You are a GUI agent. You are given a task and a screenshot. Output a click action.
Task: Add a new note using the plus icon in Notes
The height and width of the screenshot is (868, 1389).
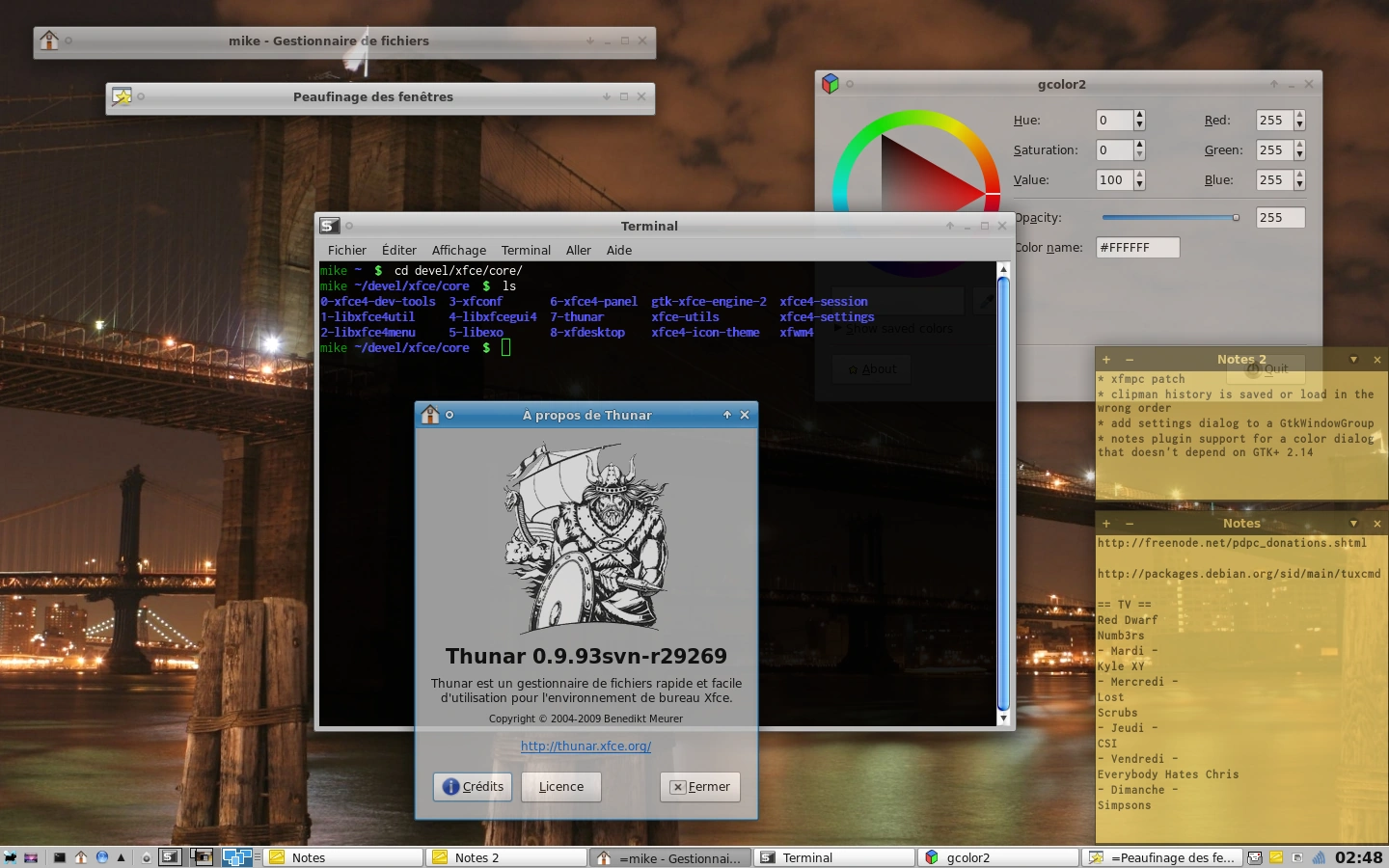(1105, 523)
